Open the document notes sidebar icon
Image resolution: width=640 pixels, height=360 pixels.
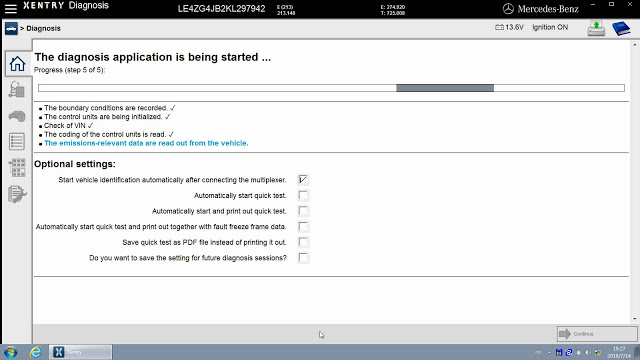pyautogui.click(x=17, y=194)
